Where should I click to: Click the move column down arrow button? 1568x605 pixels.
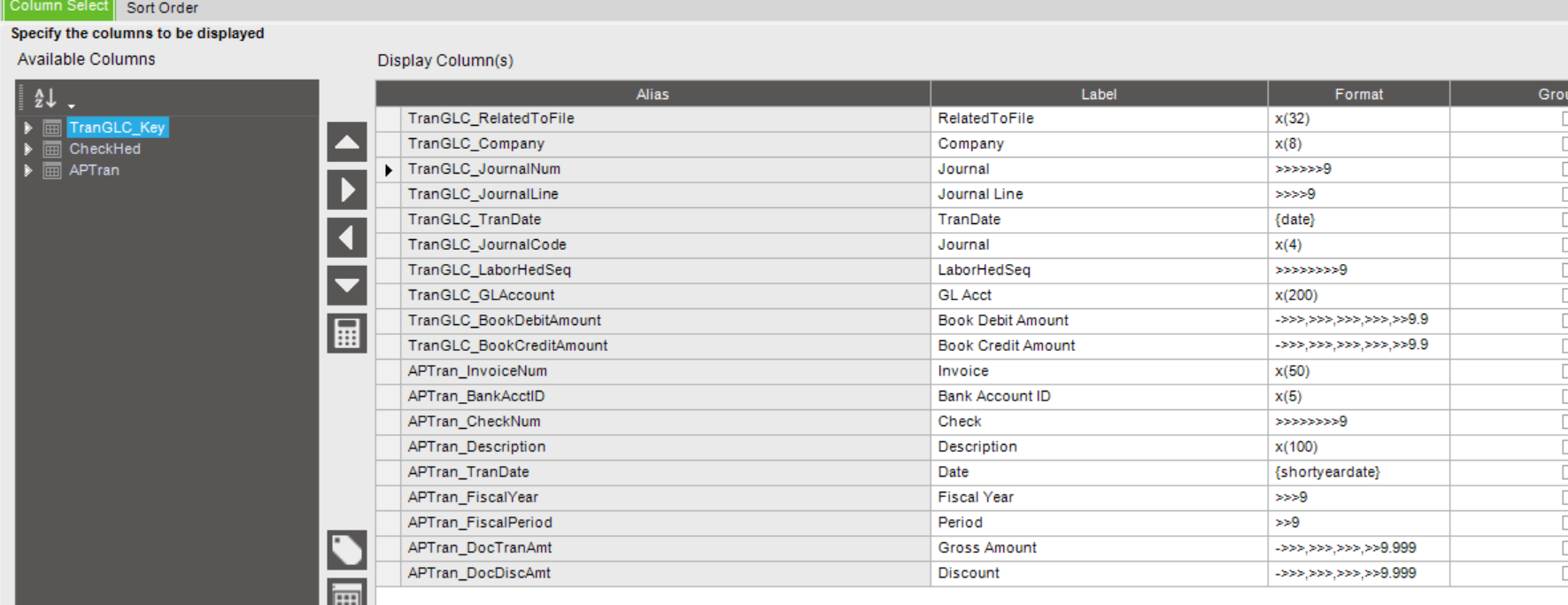click(347, 285)
